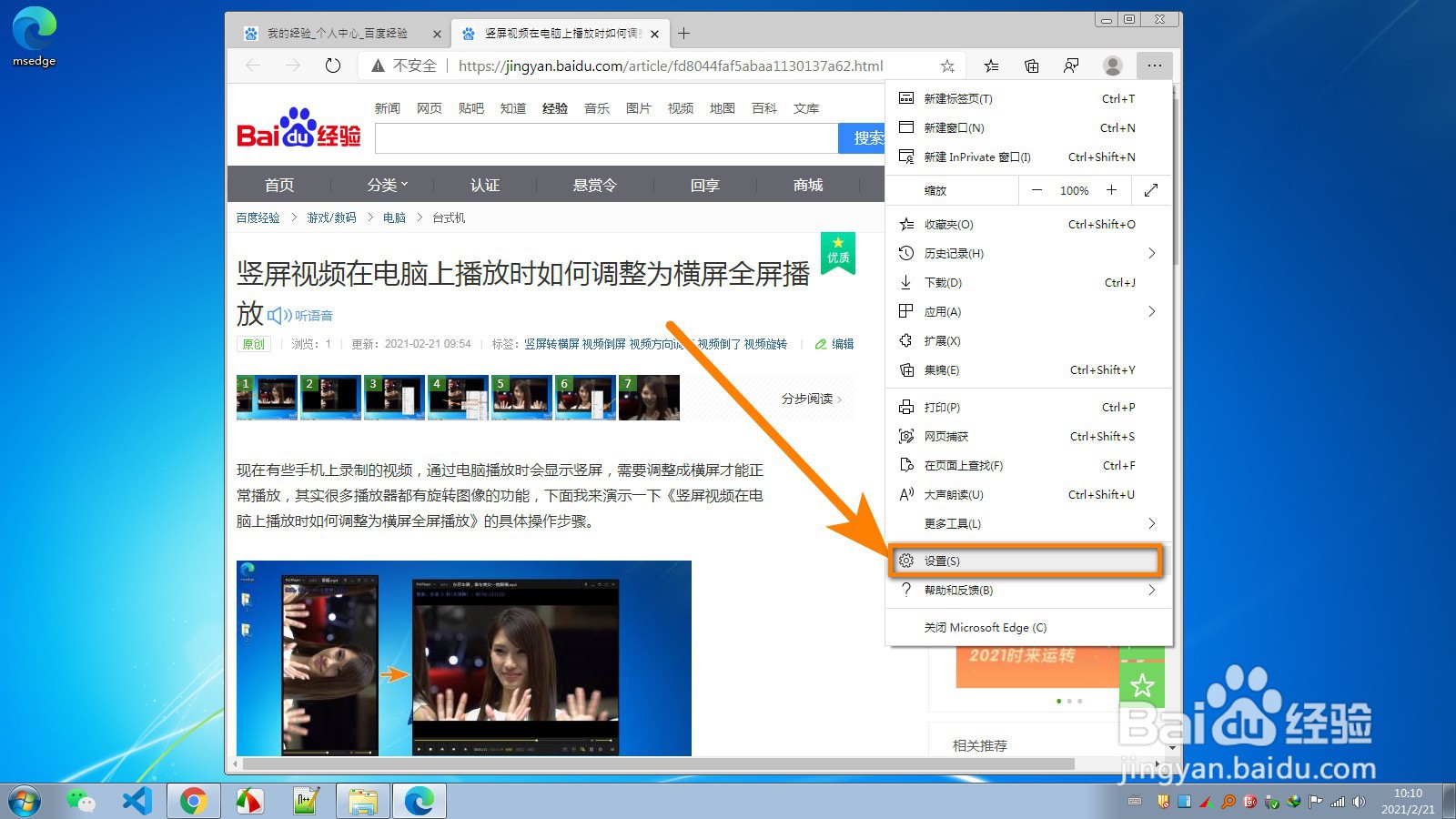1456x819 pixels.
Task: Click the star to favorite this page
Action: tap(947, 66)
